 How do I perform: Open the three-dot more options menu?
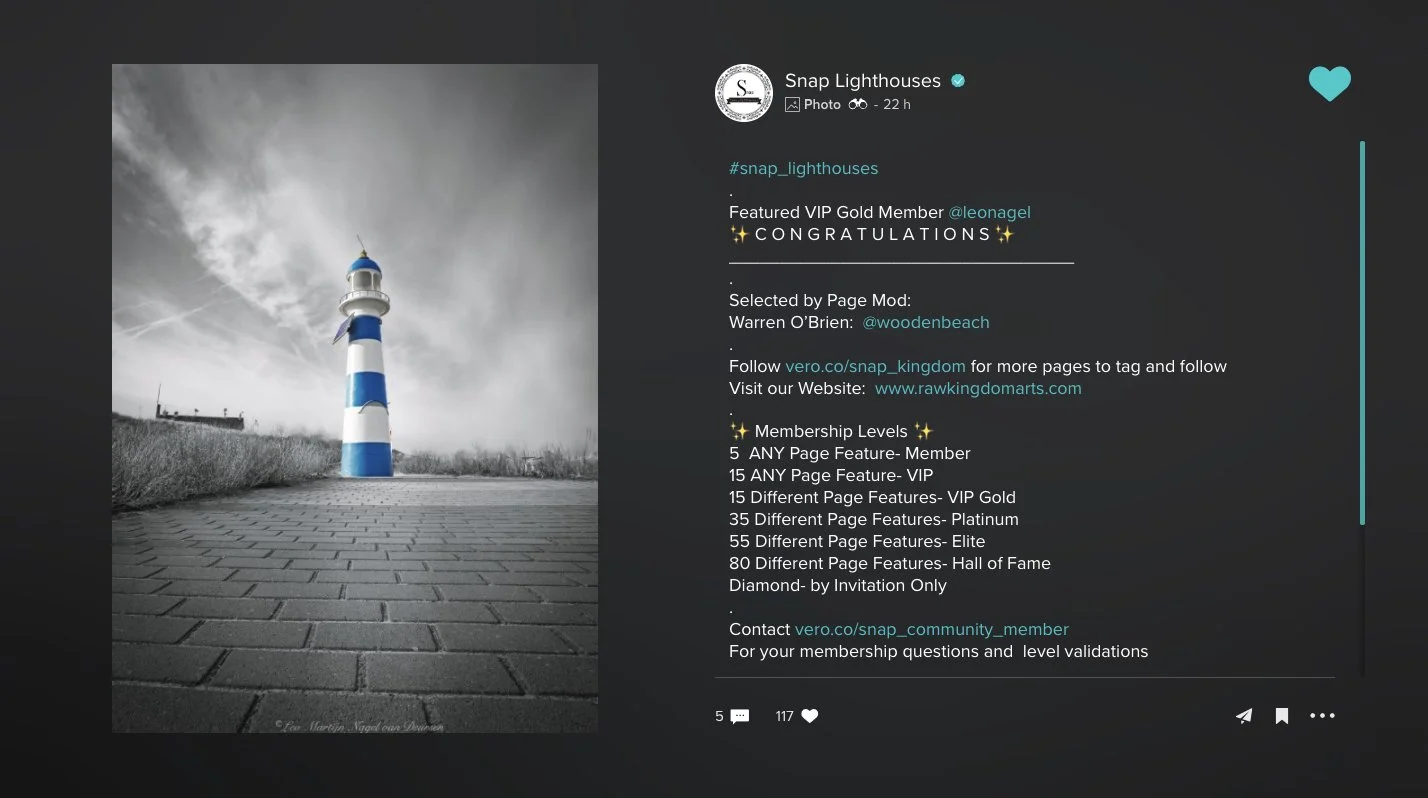[x=1322, y=716]
